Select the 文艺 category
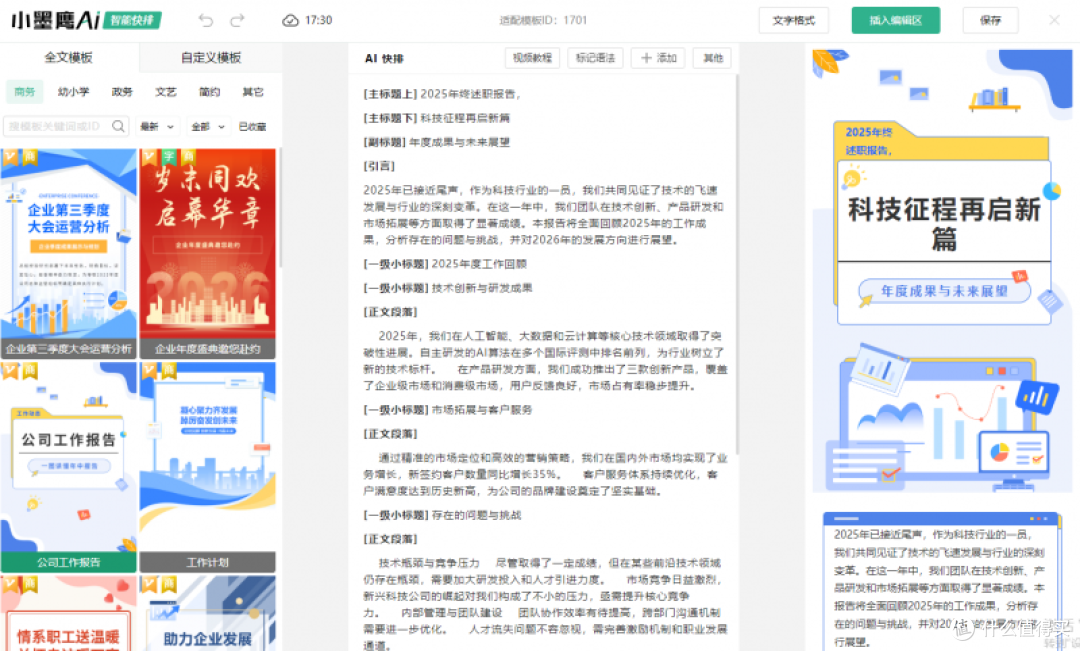This screenshot has width=1080, height=651. click(x=165, y=92)
